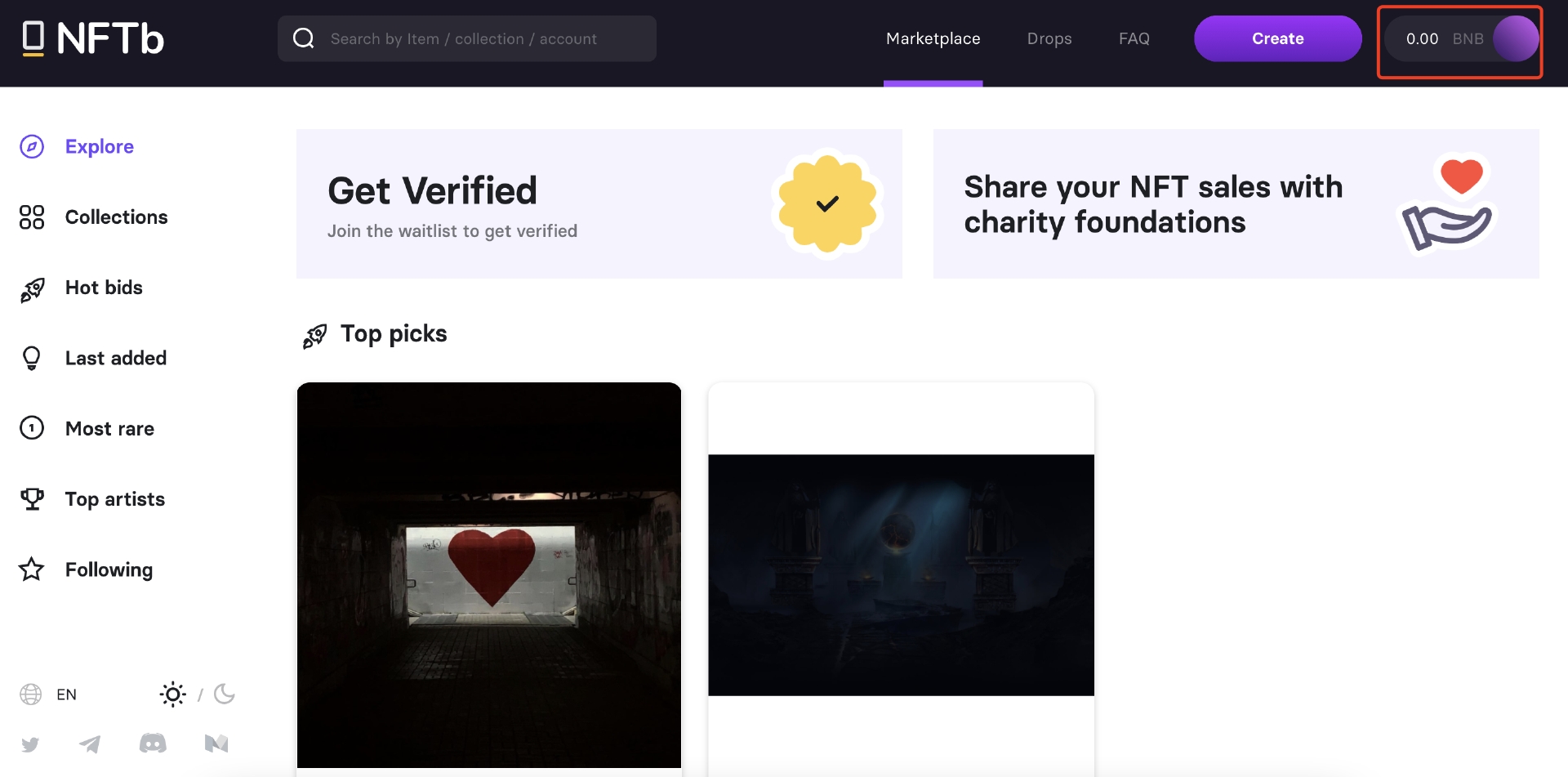Click the yellow verified badge icon

coord(827,203)
